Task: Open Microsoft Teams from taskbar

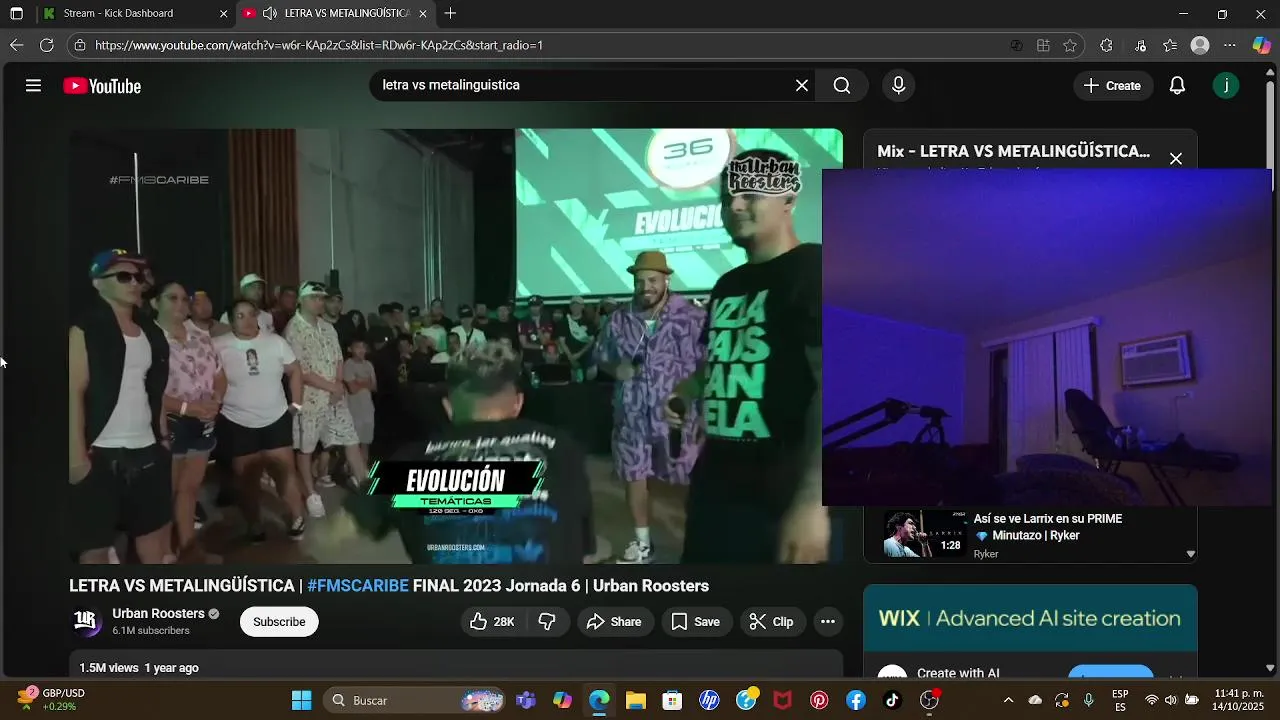Action: (x=526, y=700)
